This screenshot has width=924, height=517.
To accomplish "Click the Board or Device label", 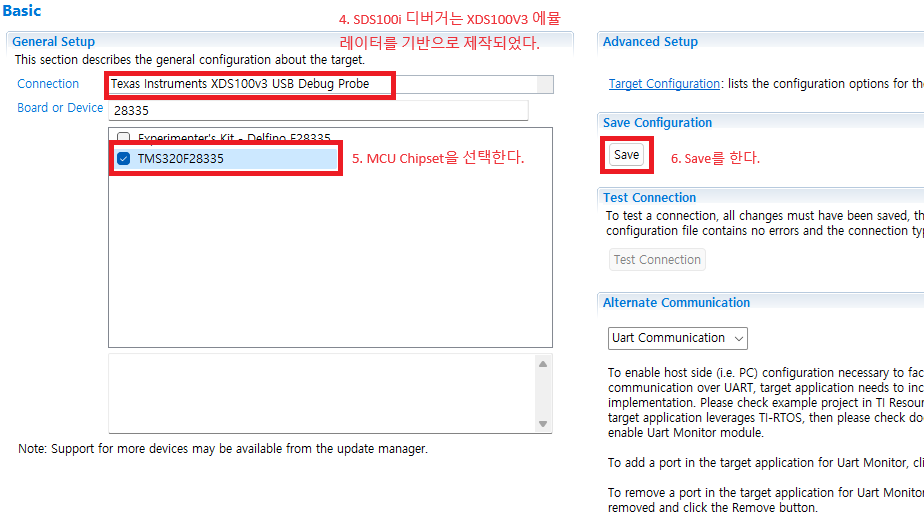I will point(60,108).
